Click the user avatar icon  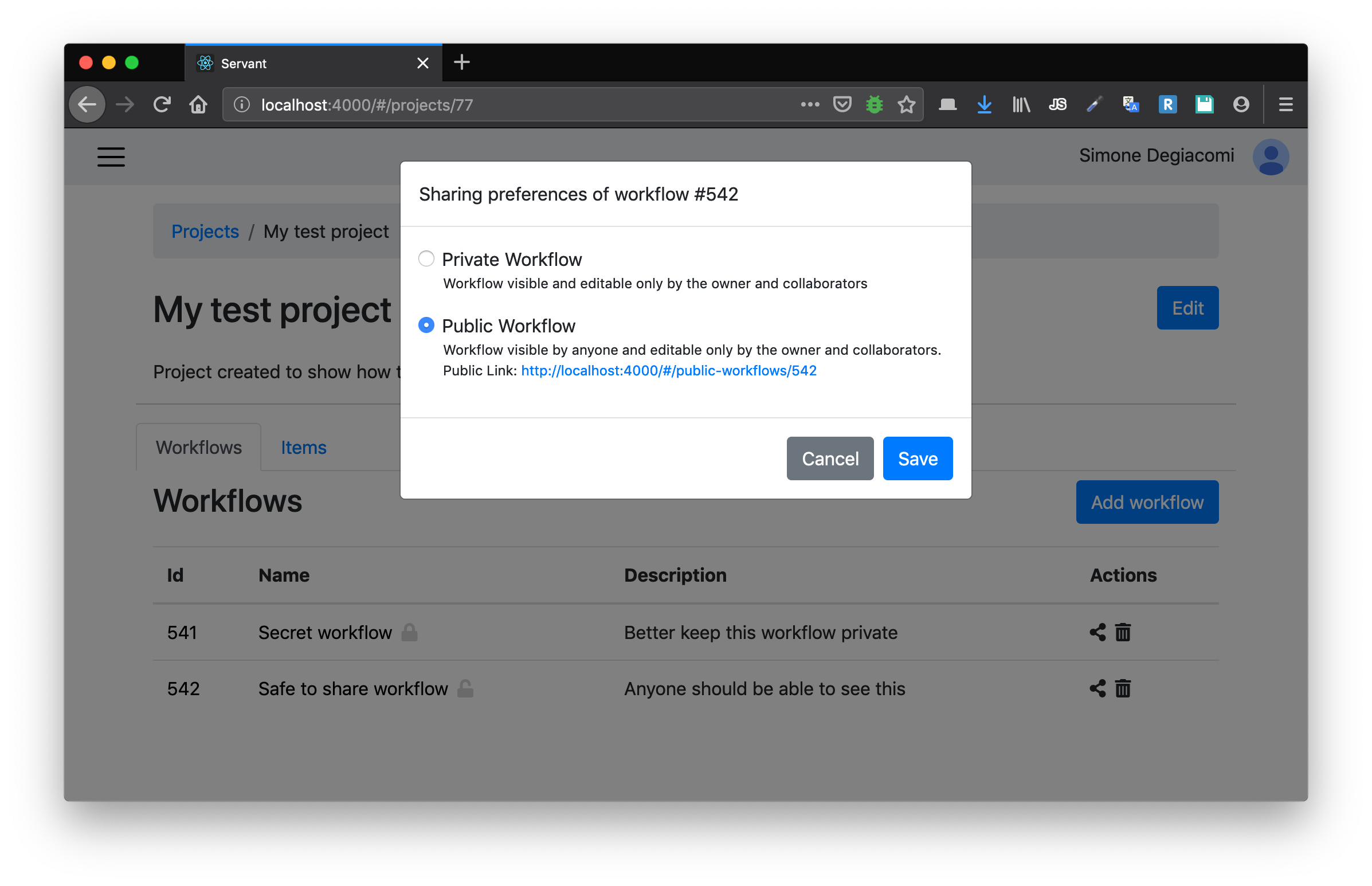point(1270,156)
